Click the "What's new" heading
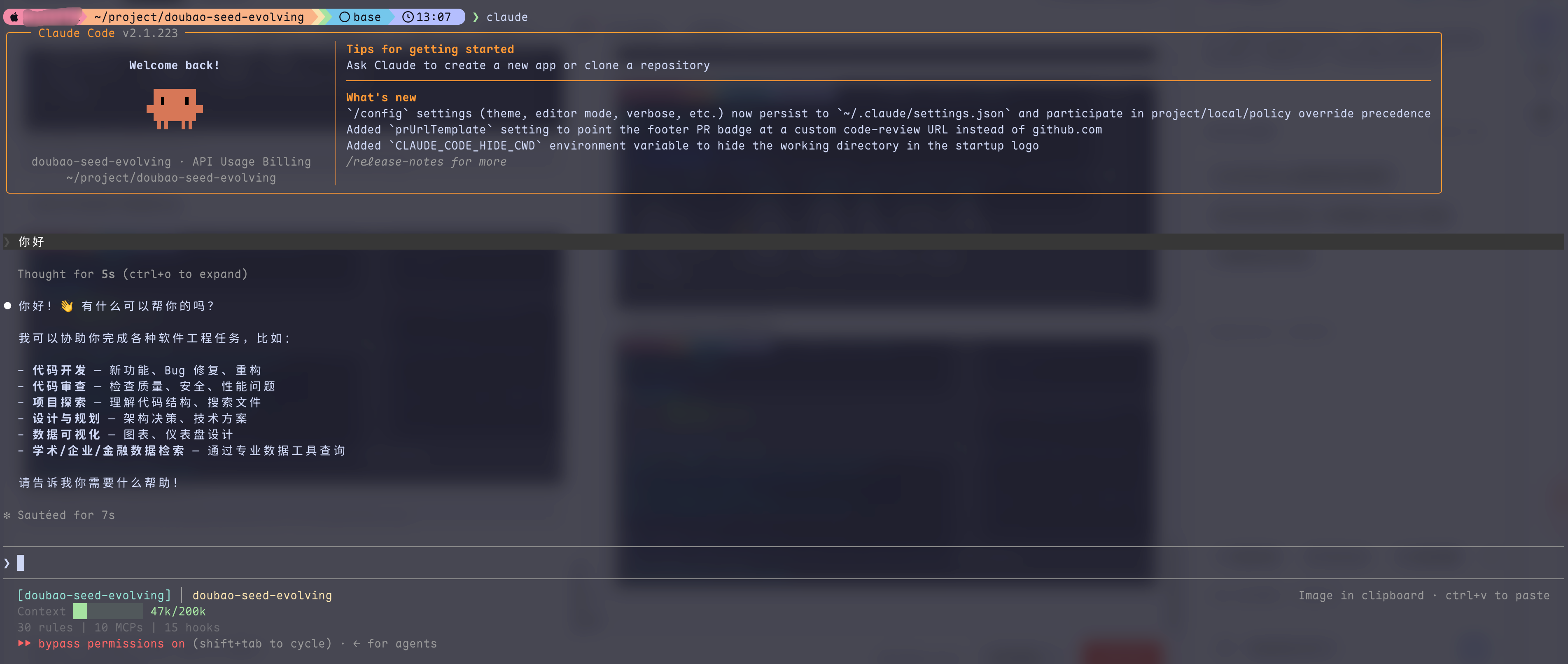1568x664 pixels. click(382, 98)
